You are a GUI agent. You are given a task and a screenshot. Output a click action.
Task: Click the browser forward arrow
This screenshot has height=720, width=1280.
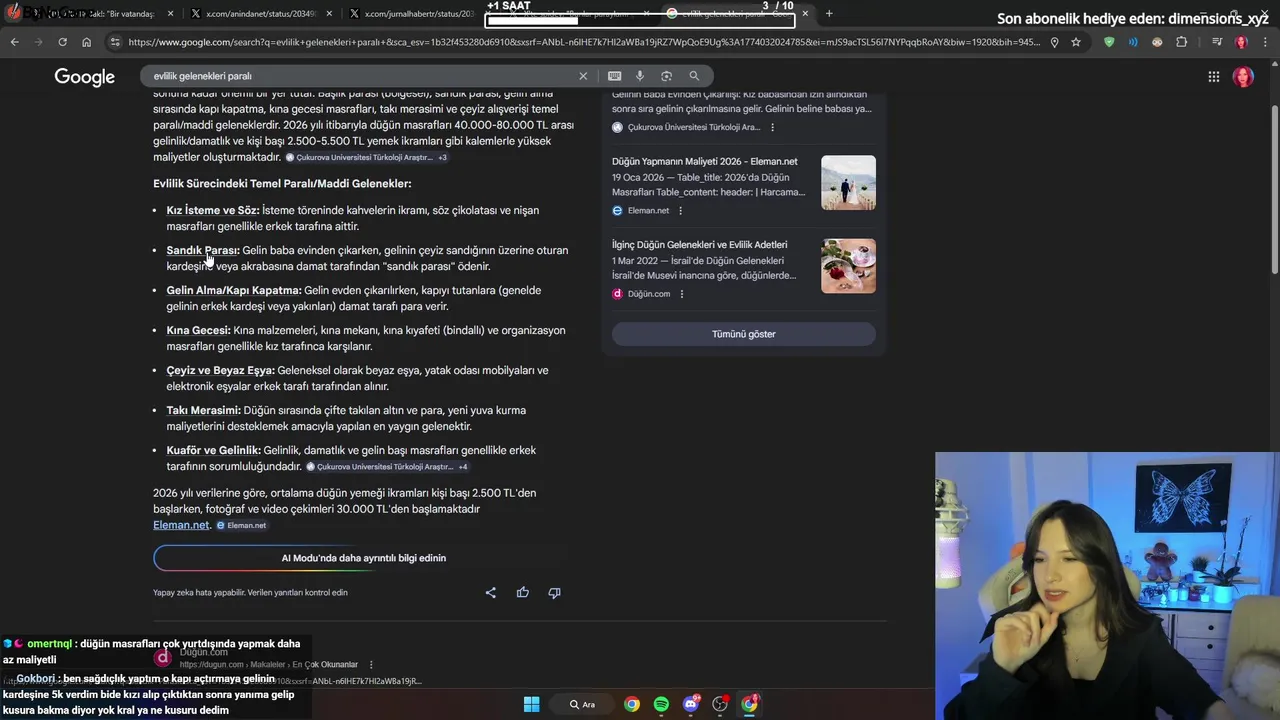coord(38,42)
